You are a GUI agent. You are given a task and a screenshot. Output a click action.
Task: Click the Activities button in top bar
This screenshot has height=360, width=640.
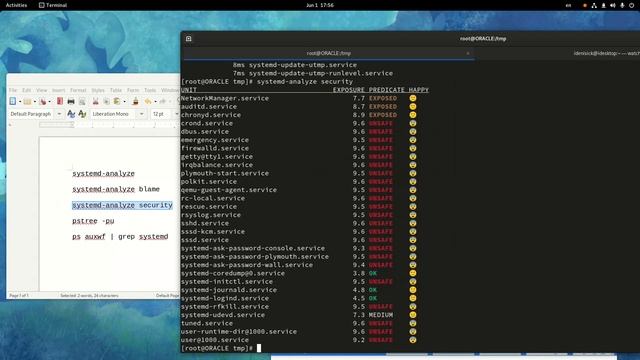coord(16,5)
